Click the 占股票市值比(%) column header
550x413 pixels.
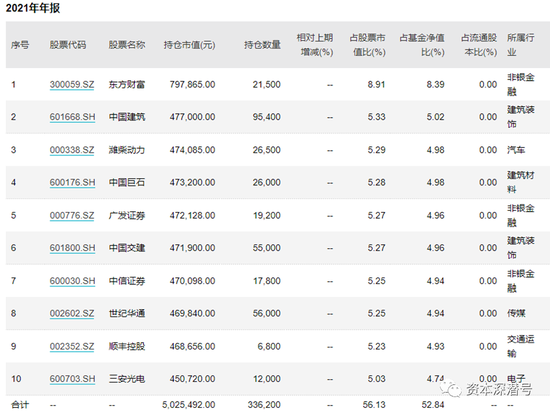[368, 45]
